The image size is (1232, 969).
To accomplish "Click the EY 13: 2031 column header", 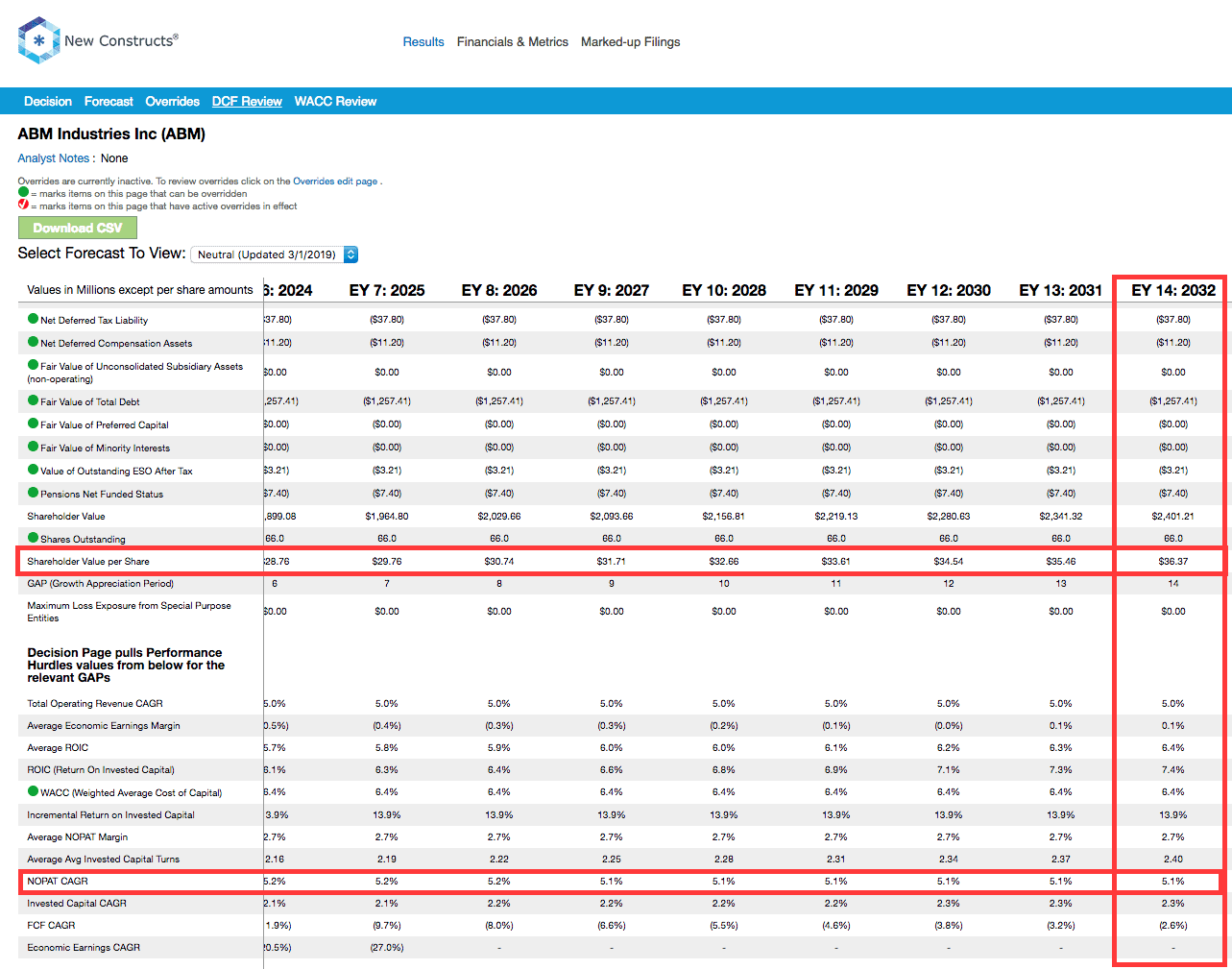I will [x=1061, y=290].
